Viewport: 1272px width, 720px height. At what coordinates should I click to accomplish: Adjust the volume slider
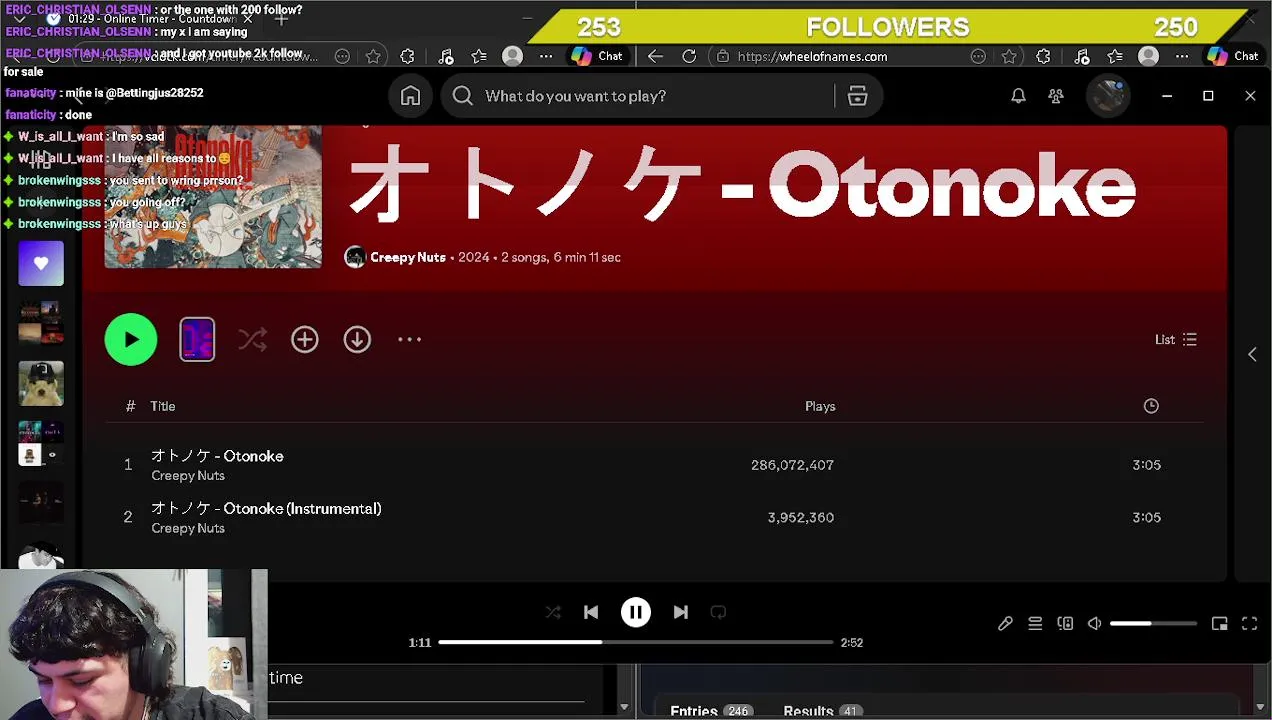[x=1153, y=624]
